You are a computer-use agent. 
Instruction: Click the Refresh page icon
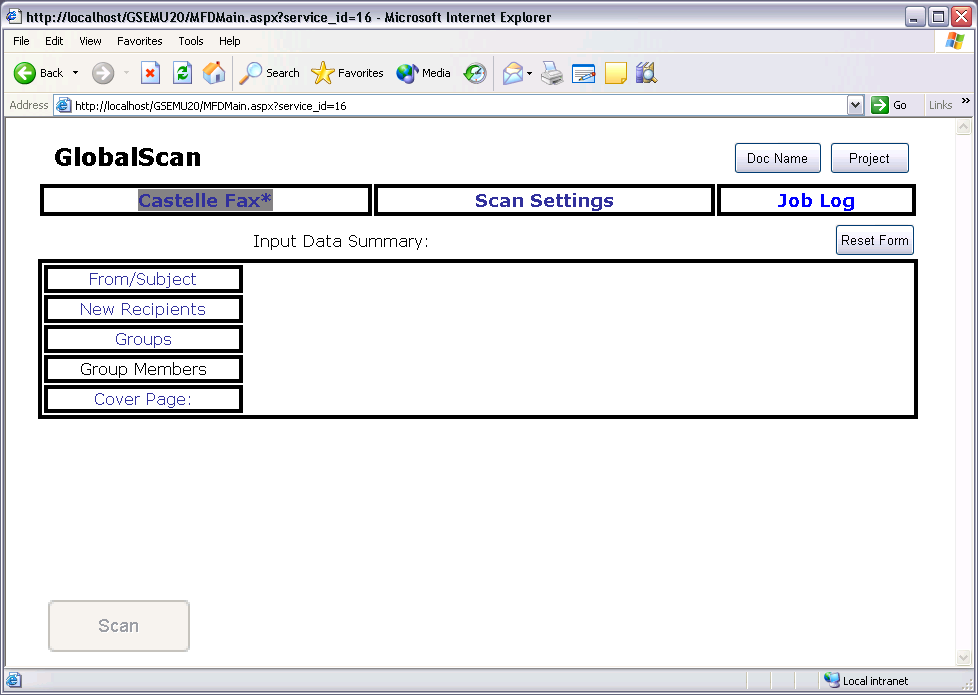[x=182, y=73]
